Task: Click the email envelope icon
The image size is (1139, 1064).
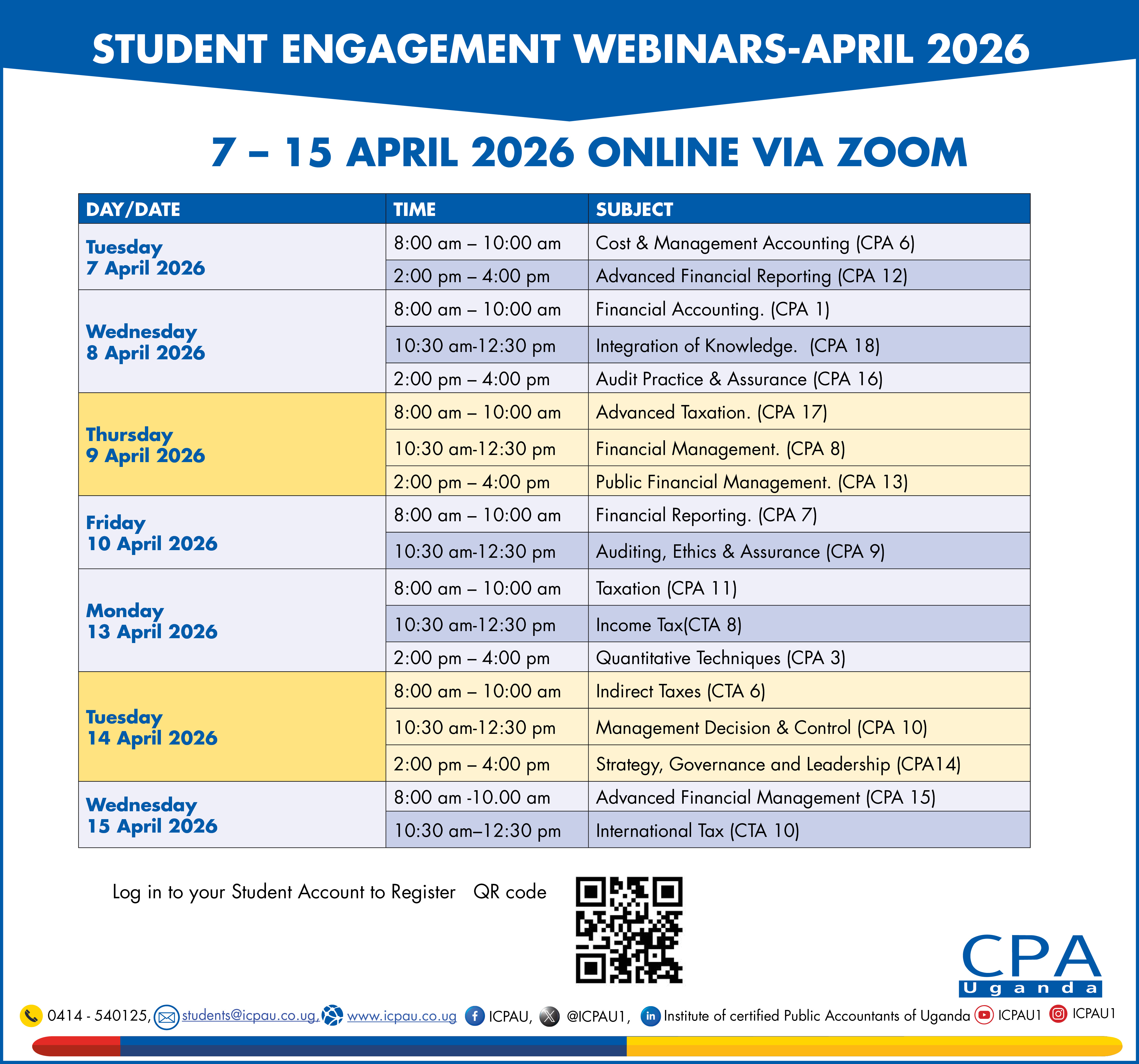Action: click(167, 1017)
